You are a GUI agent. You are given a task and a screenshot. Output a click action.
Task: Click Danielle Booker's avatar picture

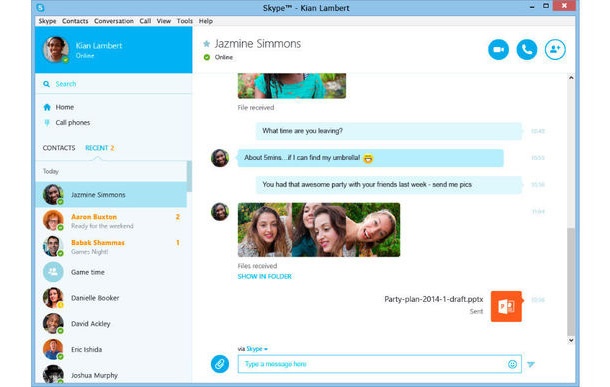click(x=53, y=298)
